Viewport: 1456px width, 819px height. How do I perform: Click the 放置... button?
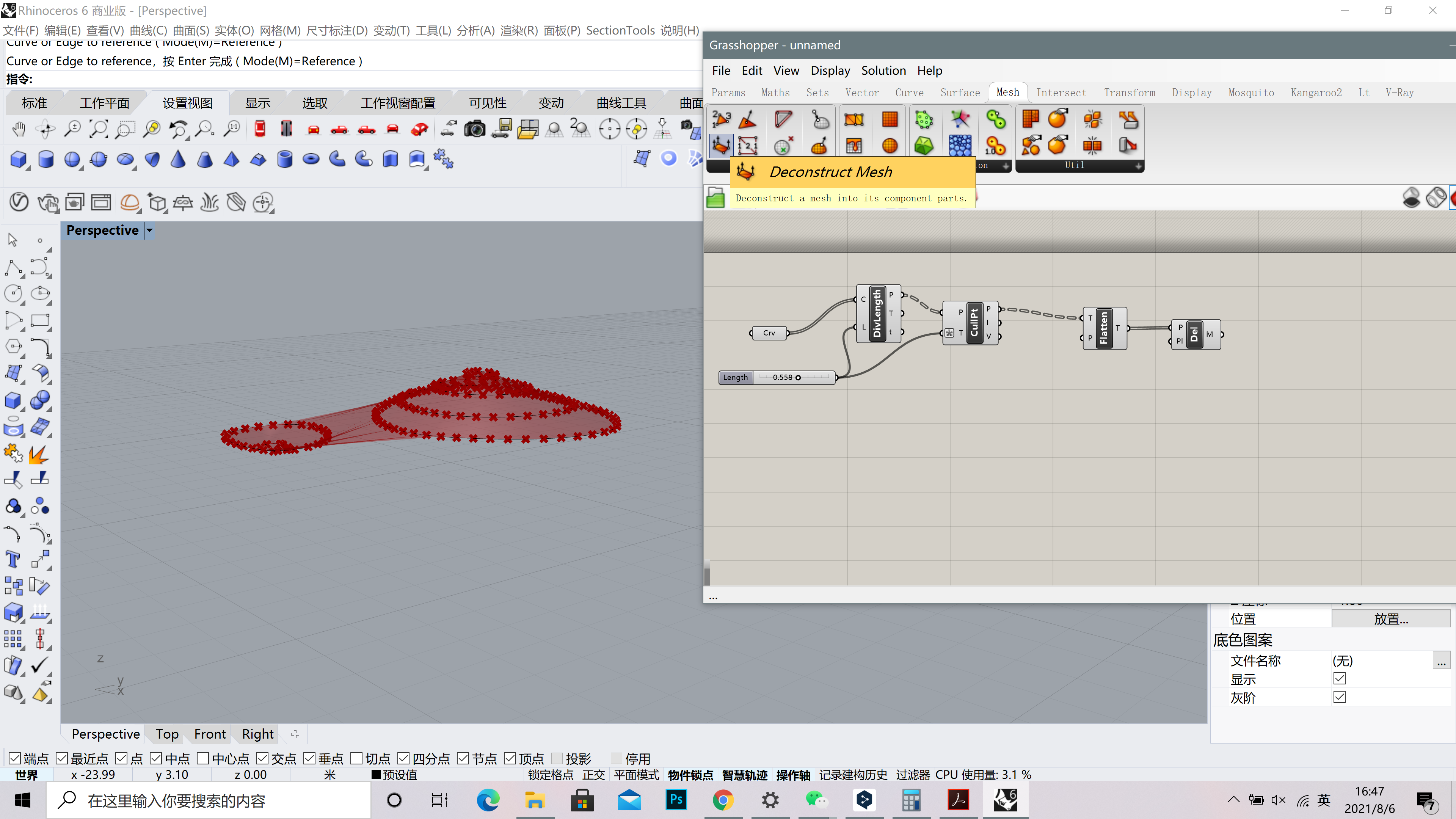[x=1391, y=619]
